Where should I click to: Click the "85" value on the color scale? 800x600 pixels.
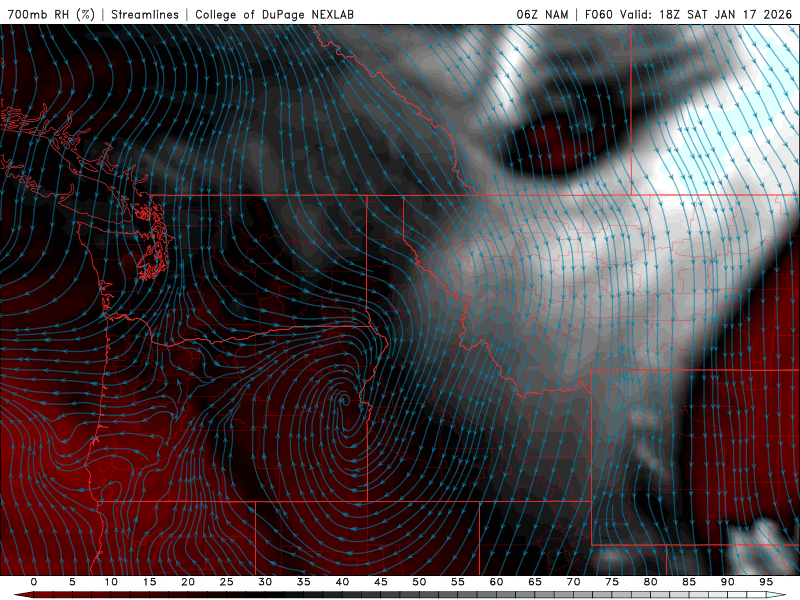689,582
